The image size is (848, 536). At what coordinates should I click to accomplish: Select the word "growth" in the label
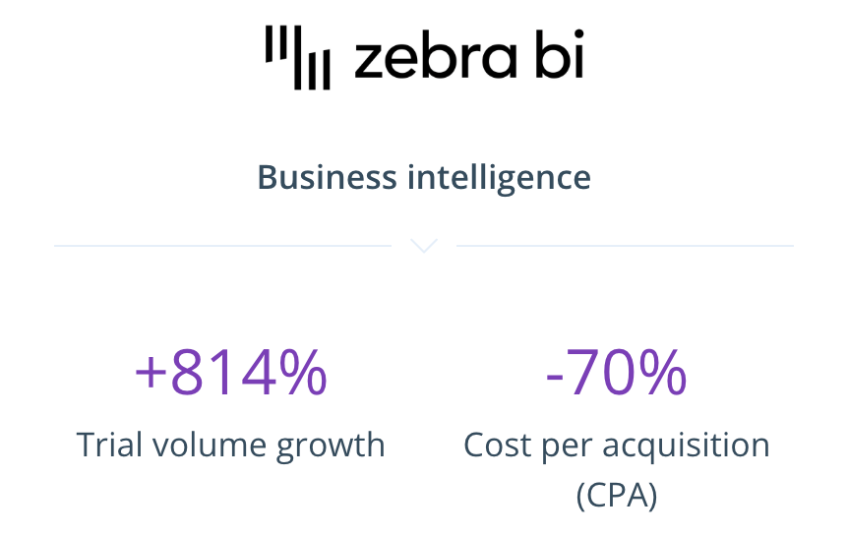(x=337, y=446)
